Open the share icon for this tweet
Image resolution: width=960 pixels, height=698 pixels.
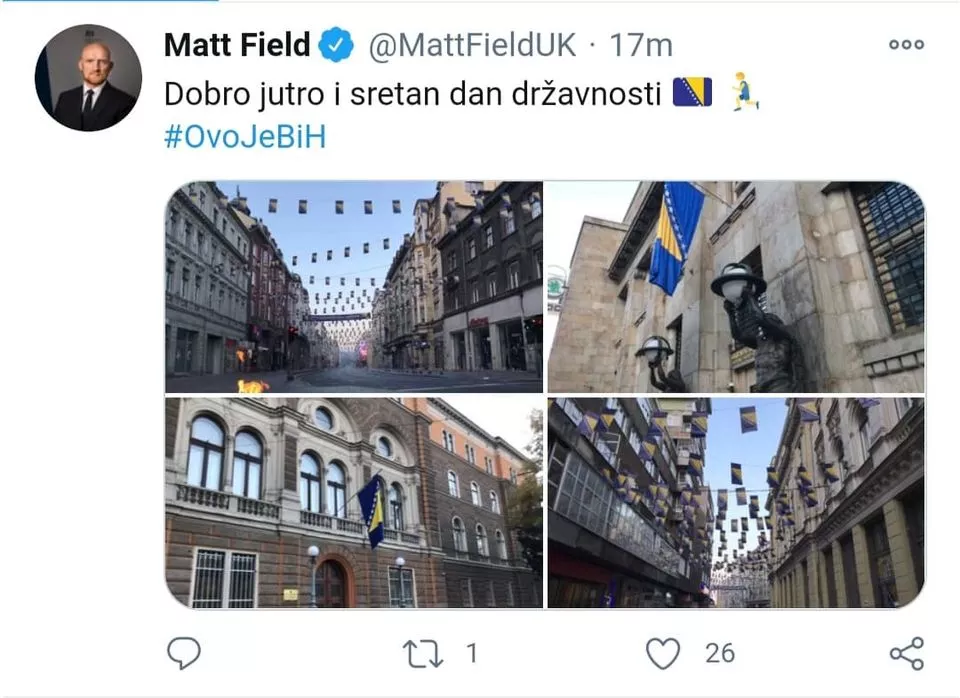pos(907,653)
